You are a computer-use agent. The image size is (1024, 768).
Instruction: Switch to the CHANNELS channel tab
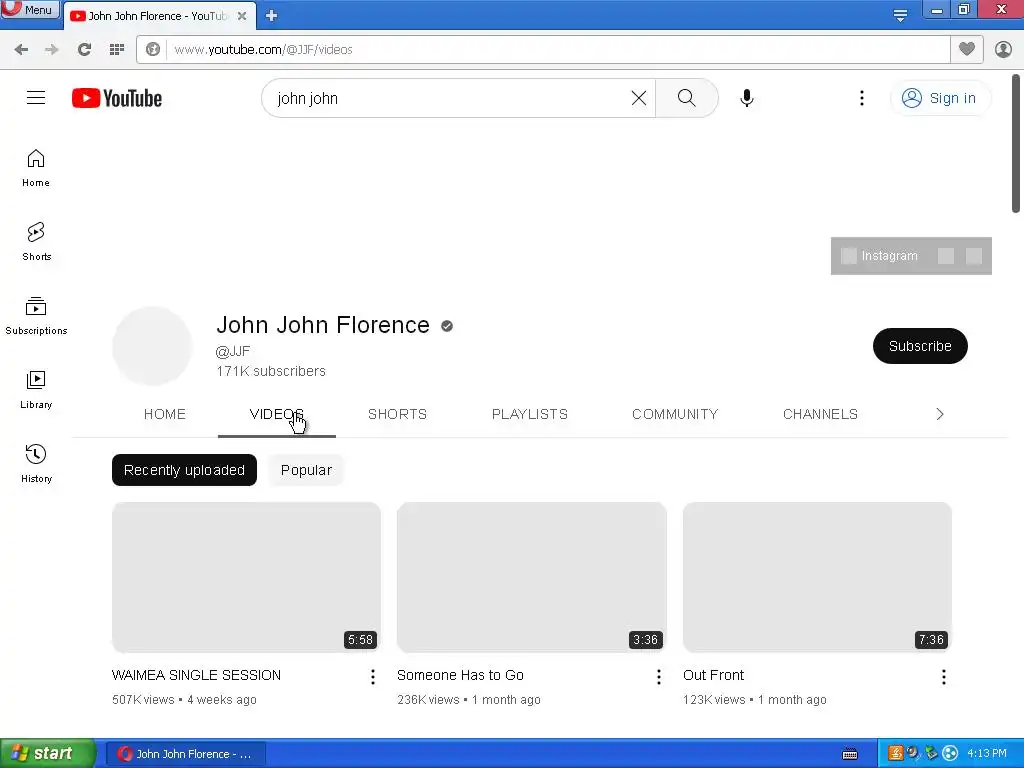pos(820,414)
